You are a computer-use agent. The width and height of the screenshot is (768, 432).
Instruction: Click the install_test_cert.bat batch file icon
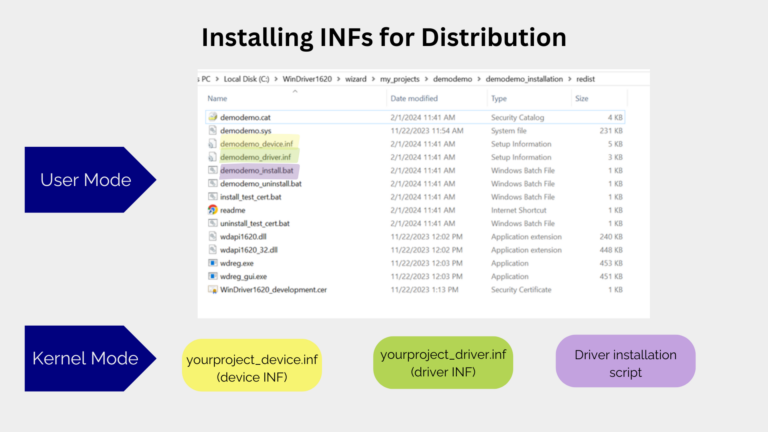pos(212,196)
